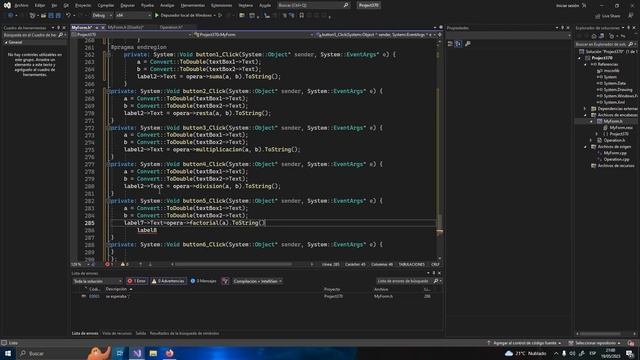
Task: Click the Properties panel wrench icon
Action: pyautogui.click(x=468, y=44)
